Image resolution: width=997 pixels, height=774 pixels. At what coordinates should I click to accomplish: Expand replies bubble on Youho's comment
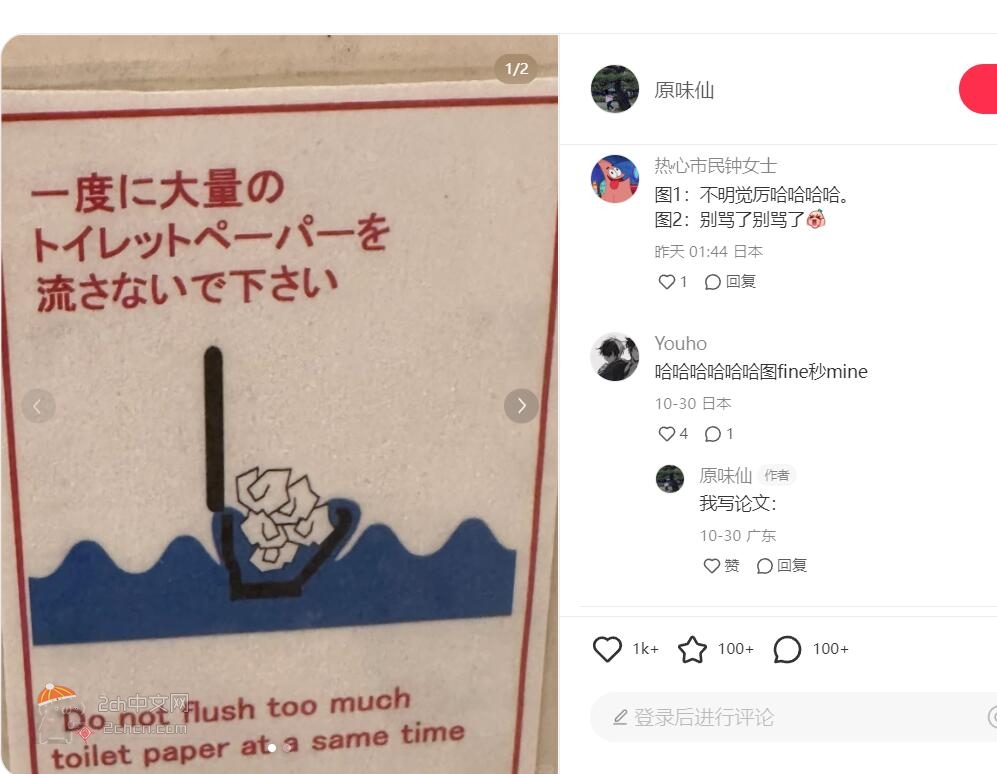(x=713, y=434)
